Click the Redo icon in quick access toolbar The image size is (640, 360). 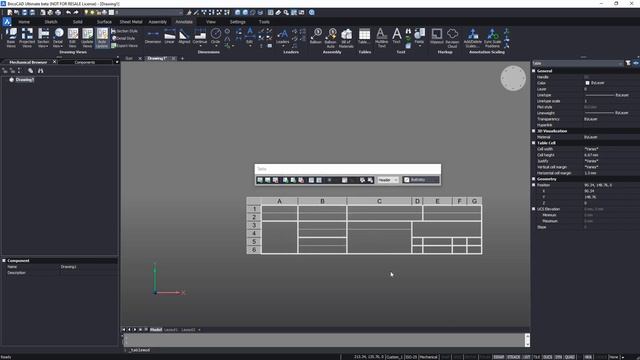76,13
